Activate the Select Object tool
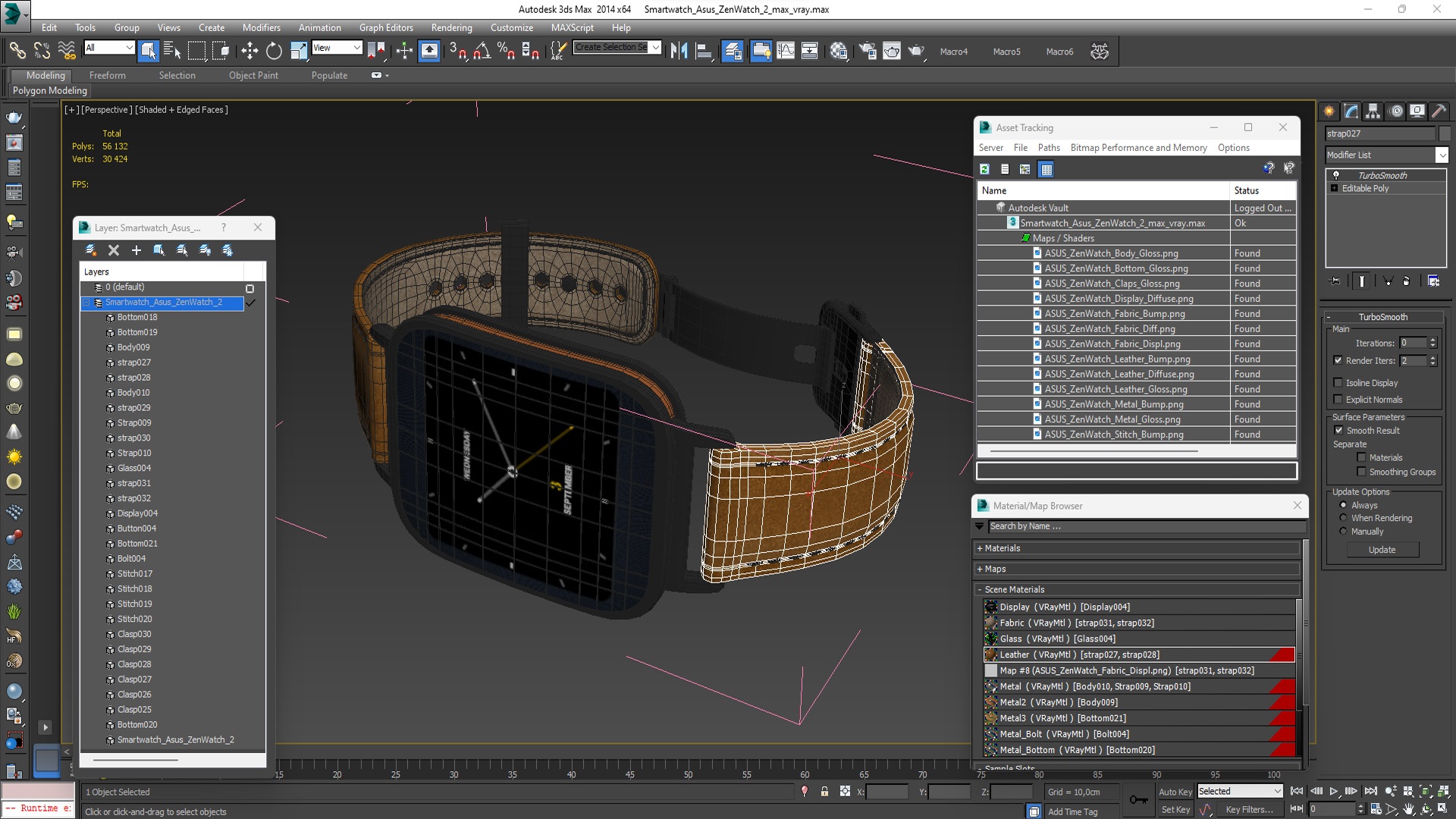 click(x=149, y=51)
